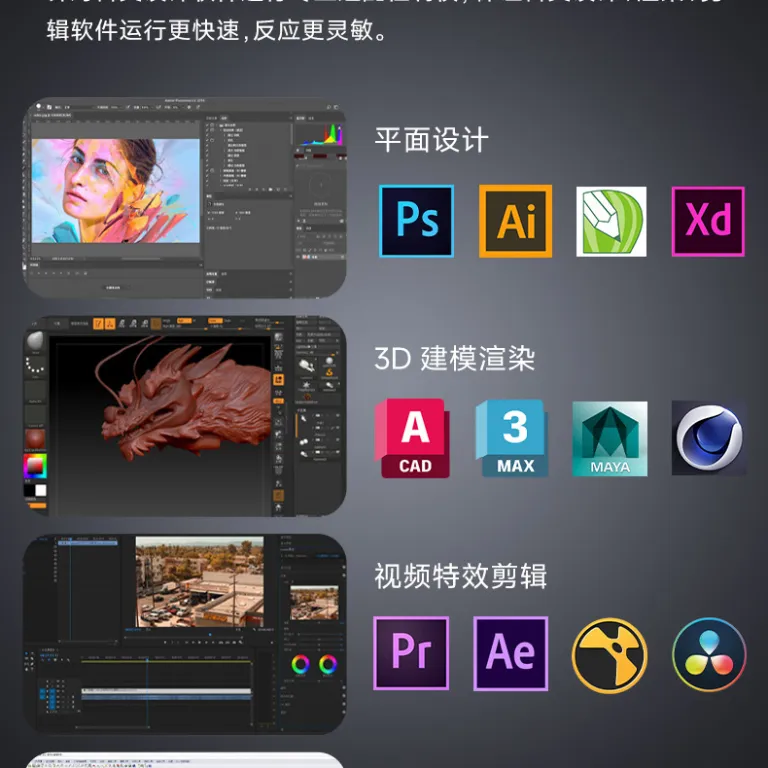Click the histogram panel in Photoshop screenshot

[321, 134]
